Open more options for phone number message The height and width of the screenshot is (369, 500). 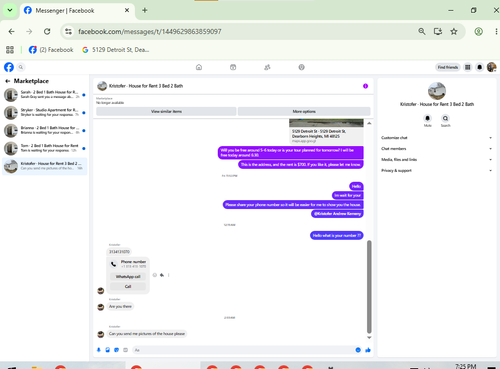(x=169, y=275)
